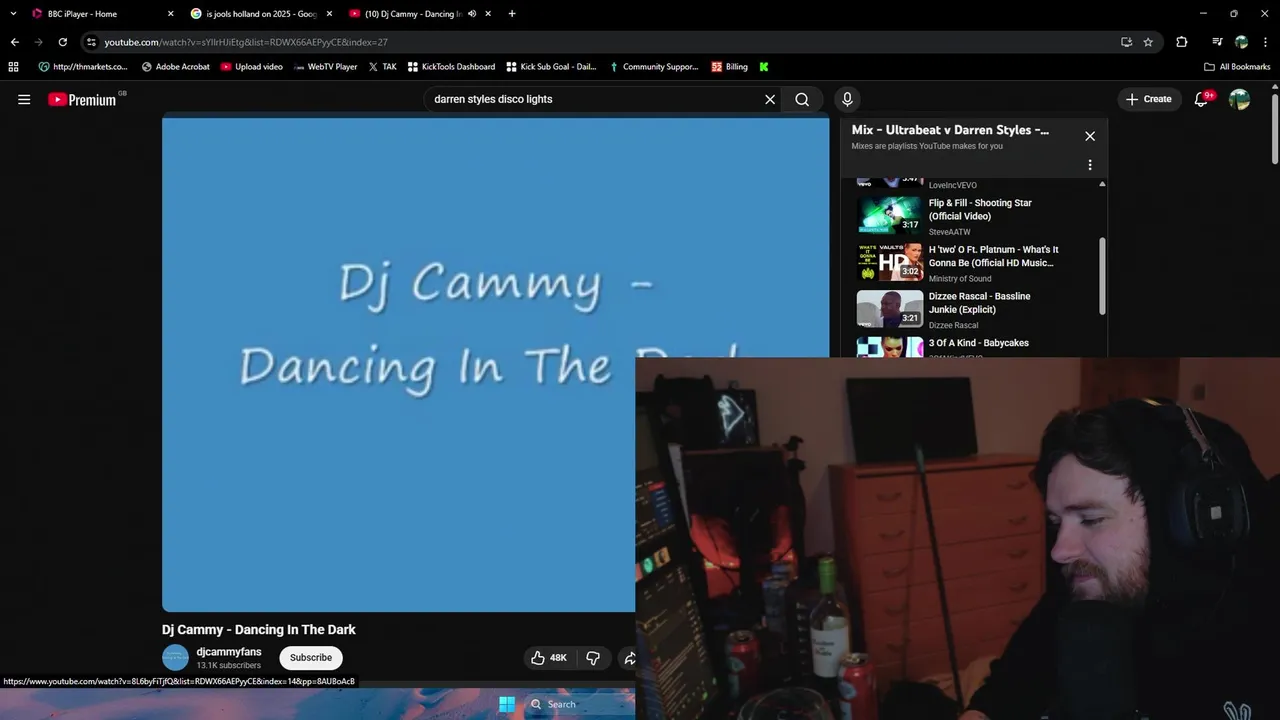This screenshot has width=1280, height=720.
Task: Open H 'two' O Ft. Platnum video title
Action: pyautogui.click(x=993, y=256)
